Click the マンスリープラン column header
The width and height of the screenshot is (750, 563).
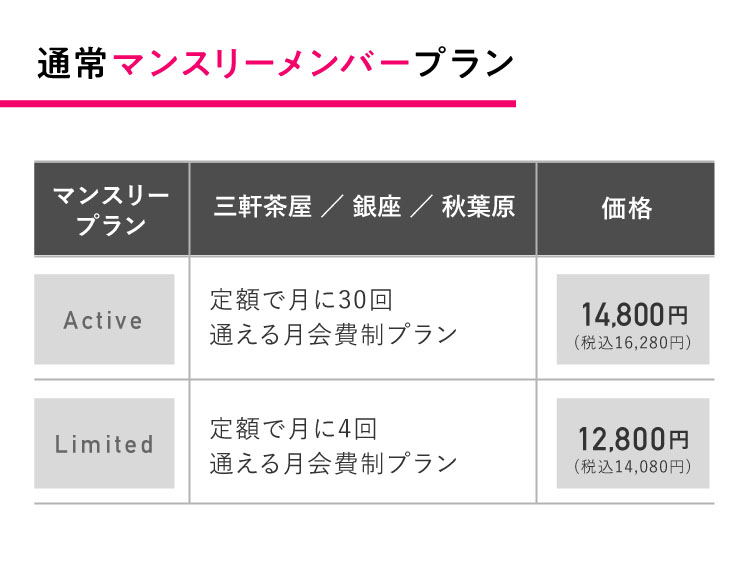click(111, 209)
